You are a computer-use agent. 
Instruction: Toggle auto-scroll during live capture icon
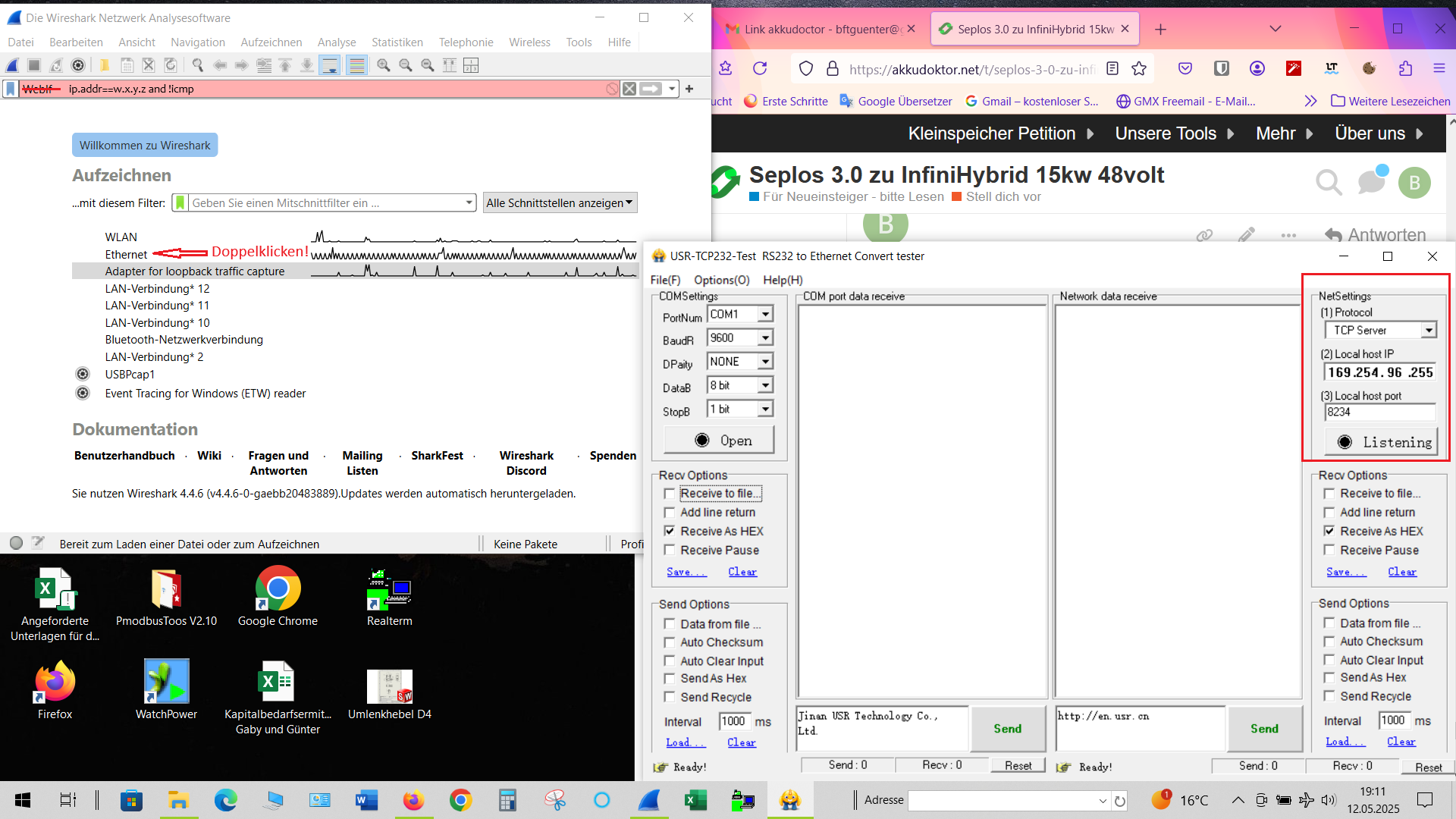click(330, 66)
